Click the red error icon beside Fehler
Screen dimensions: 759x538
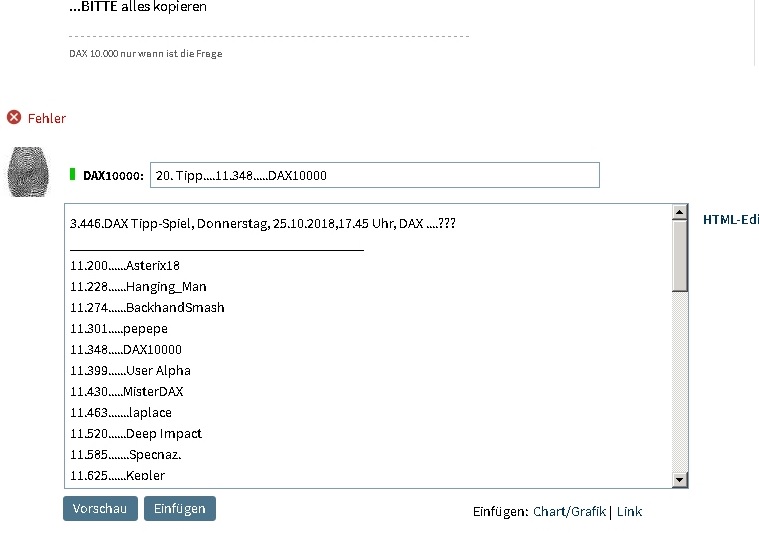click(14, 118)
